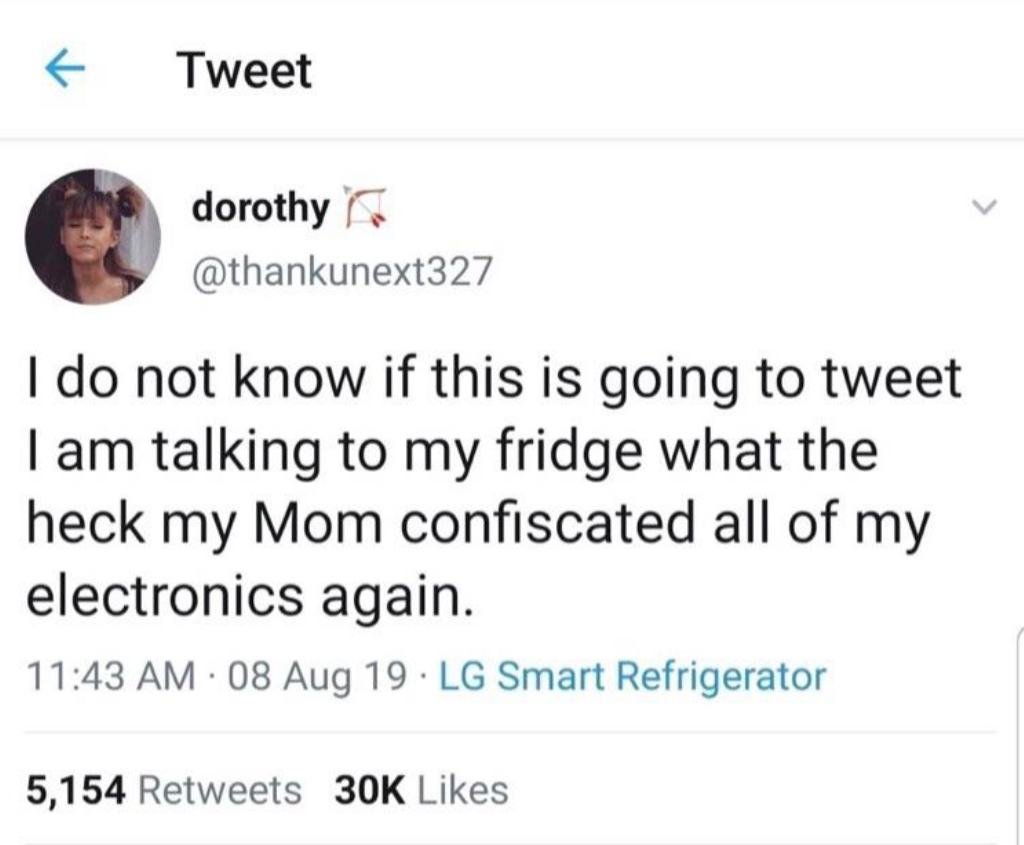This screenshot has width=1024, height=845.
Task: Click the bow and arrow emoji
Action: click(355, 206)
